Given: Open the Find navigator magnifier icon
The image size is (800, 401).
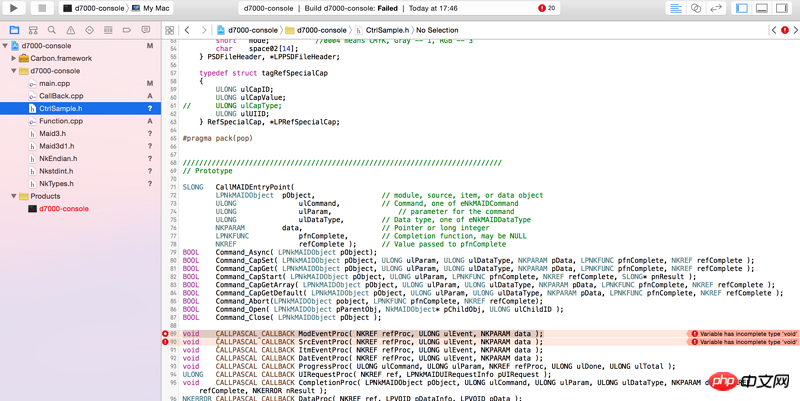Looking at the screenshot, I should 52,31.
